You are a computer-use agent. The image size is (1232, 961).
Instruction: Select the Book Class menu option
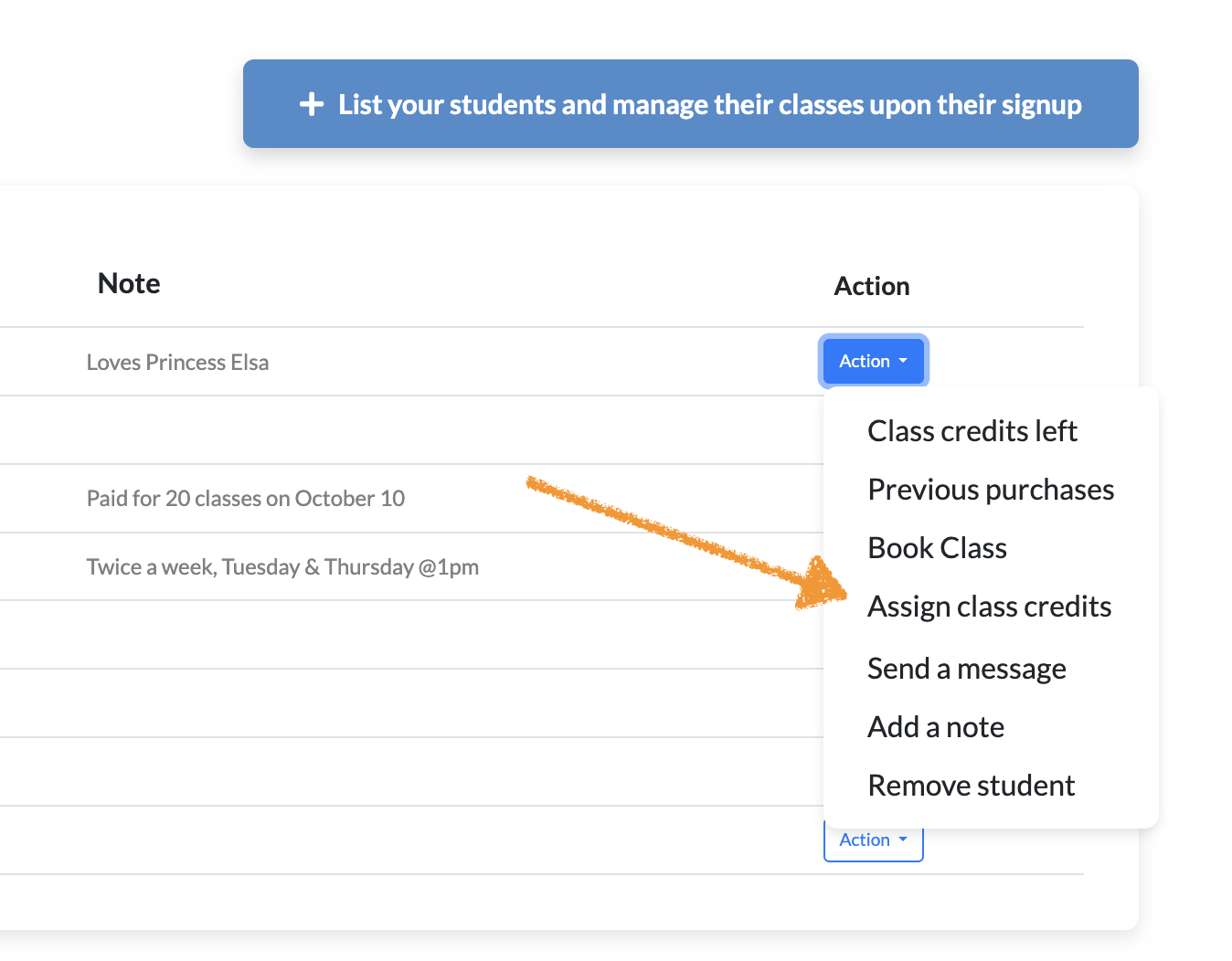(x=937, y=548)
